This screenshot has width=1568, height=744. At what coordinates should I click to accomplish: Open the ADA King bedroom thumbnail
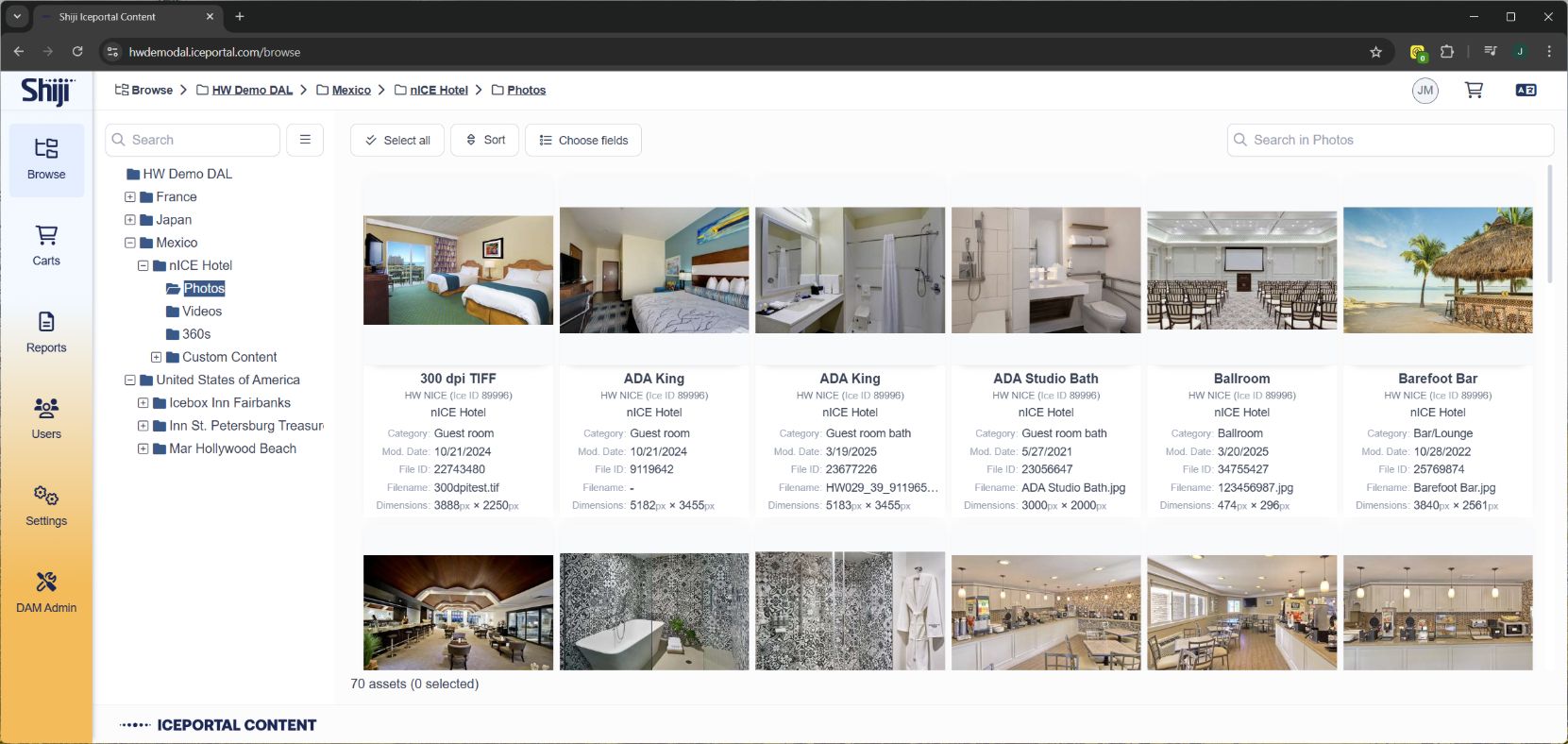[x=654, y=270]
